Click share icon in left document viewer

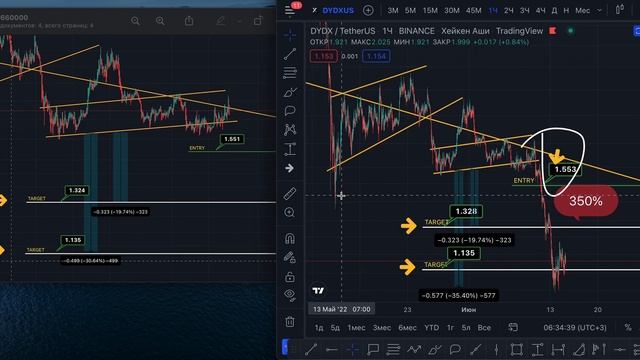pyautogui.click(x=189, y=20)
